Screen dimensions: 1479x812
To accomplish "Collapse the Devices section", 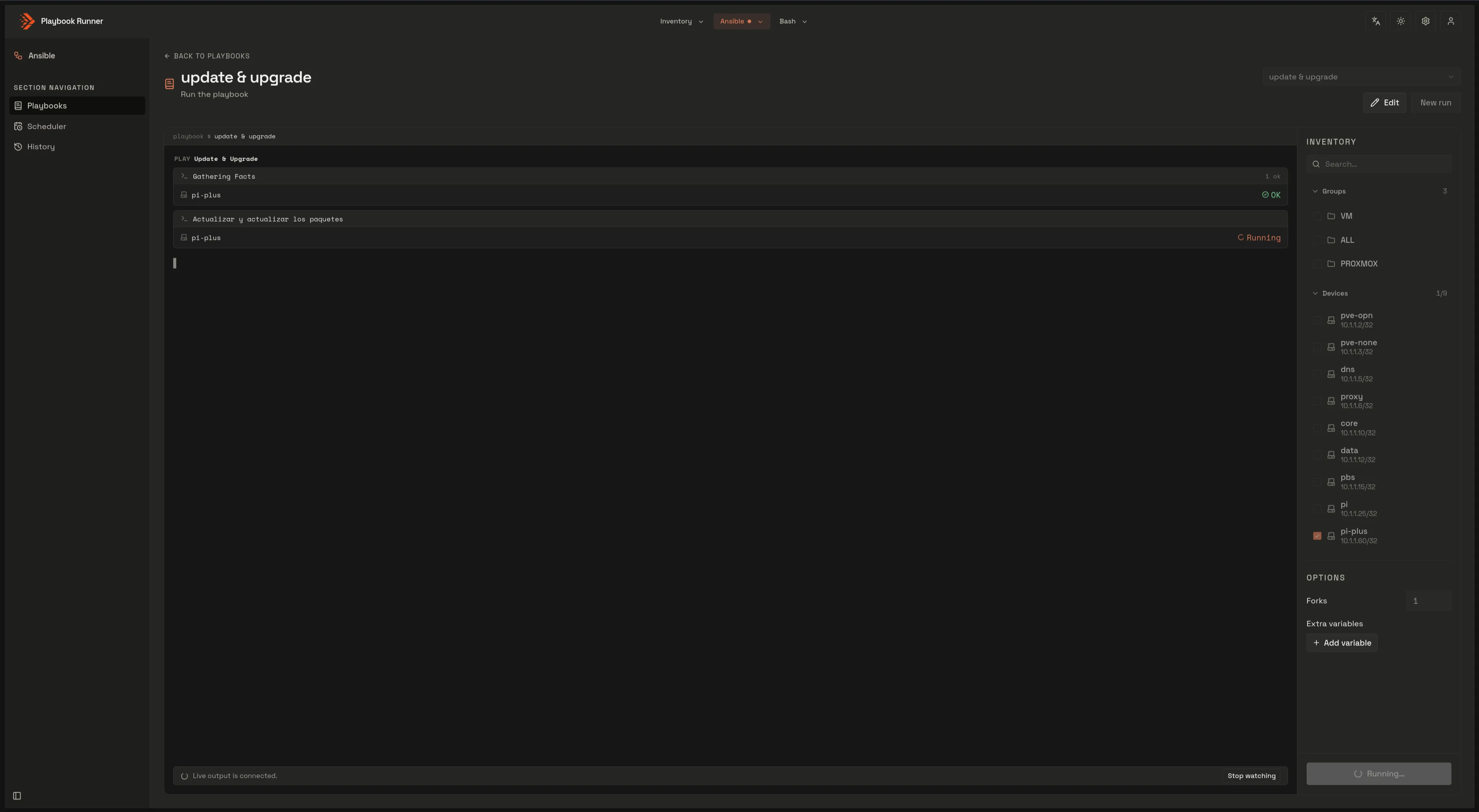I will (1380, 293).
